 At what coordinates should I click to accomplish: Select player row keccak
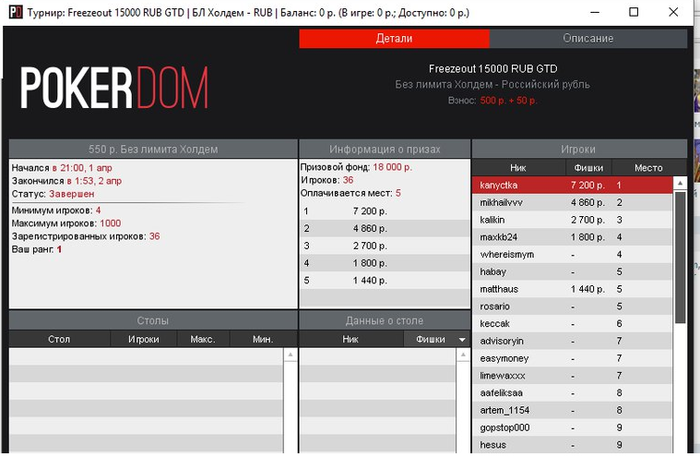pos(572,324)
